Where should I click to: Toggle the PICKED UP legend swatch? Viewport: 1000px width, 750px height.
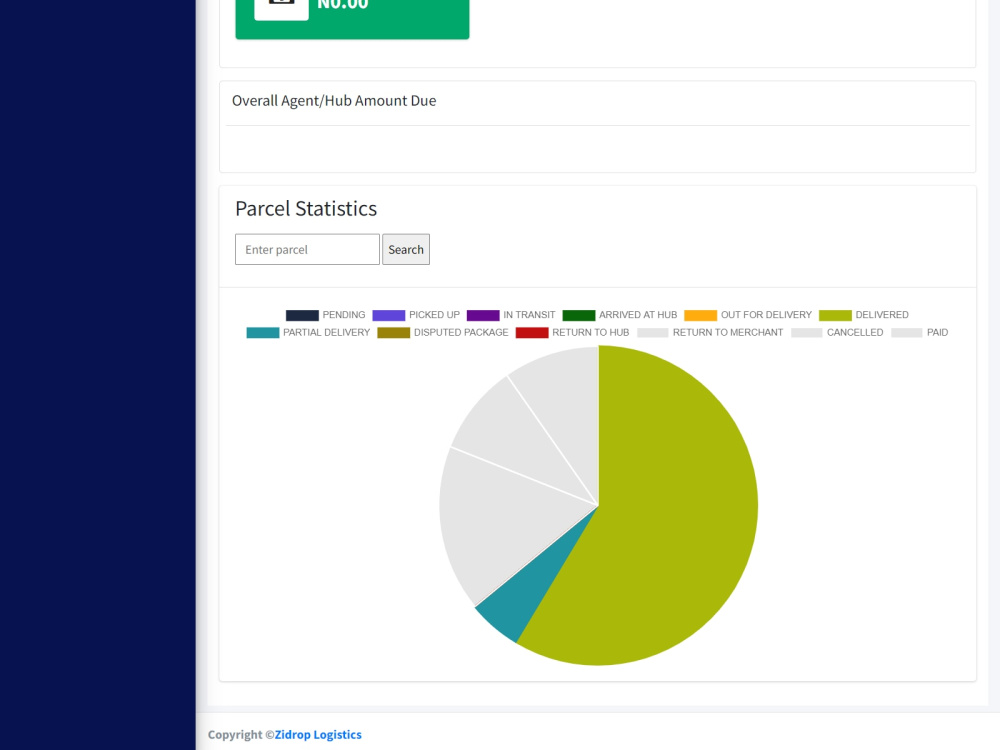388,315
